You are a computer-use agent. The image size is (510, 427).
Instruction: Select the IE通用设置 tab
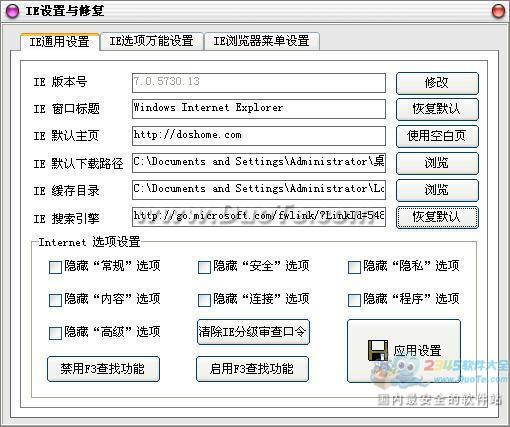(60, 42)
